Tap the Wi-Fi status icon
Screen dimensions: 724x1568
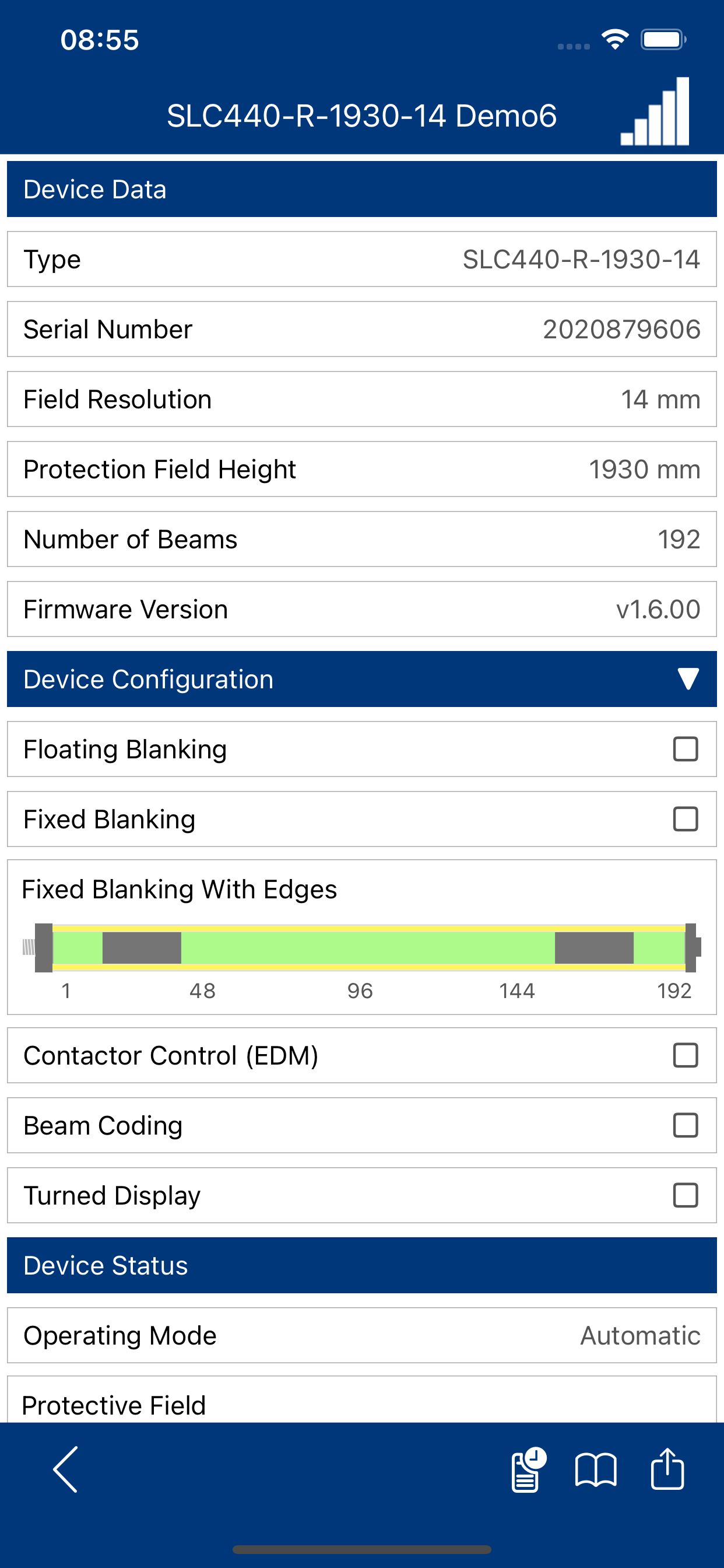coord(615,40)
